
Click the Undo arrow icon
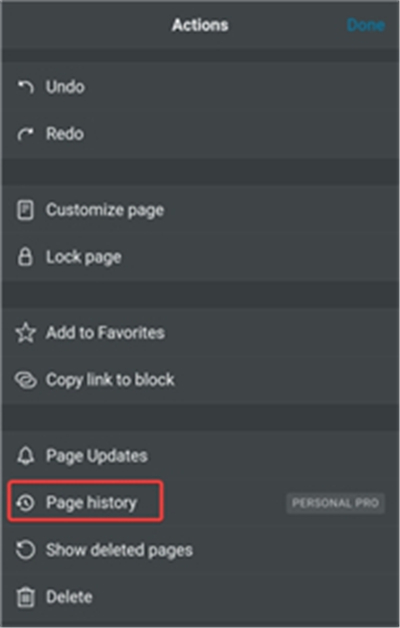point(25,87)
